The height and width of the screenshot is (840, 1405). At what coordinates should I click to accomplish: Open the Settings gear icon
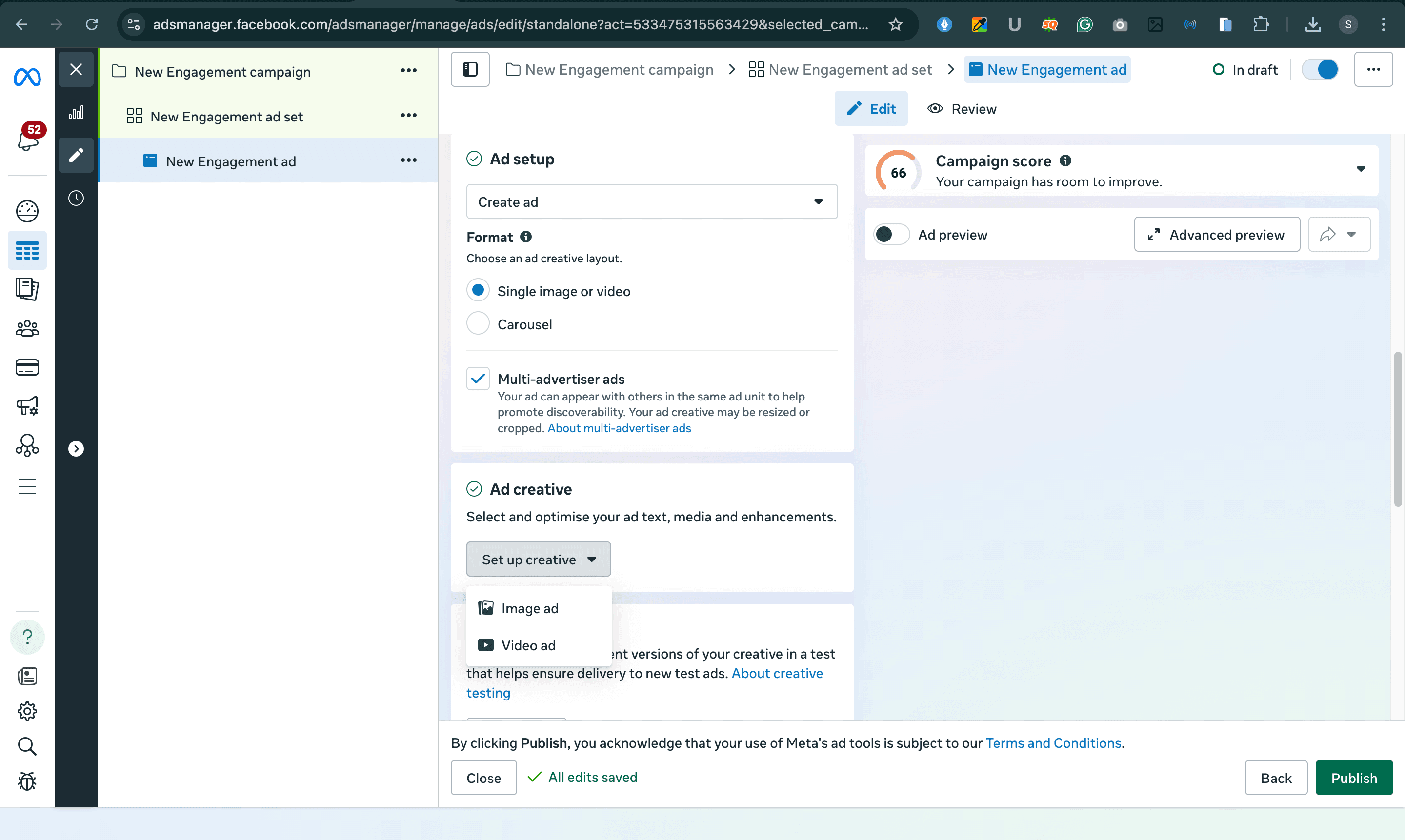pos(27,711)
